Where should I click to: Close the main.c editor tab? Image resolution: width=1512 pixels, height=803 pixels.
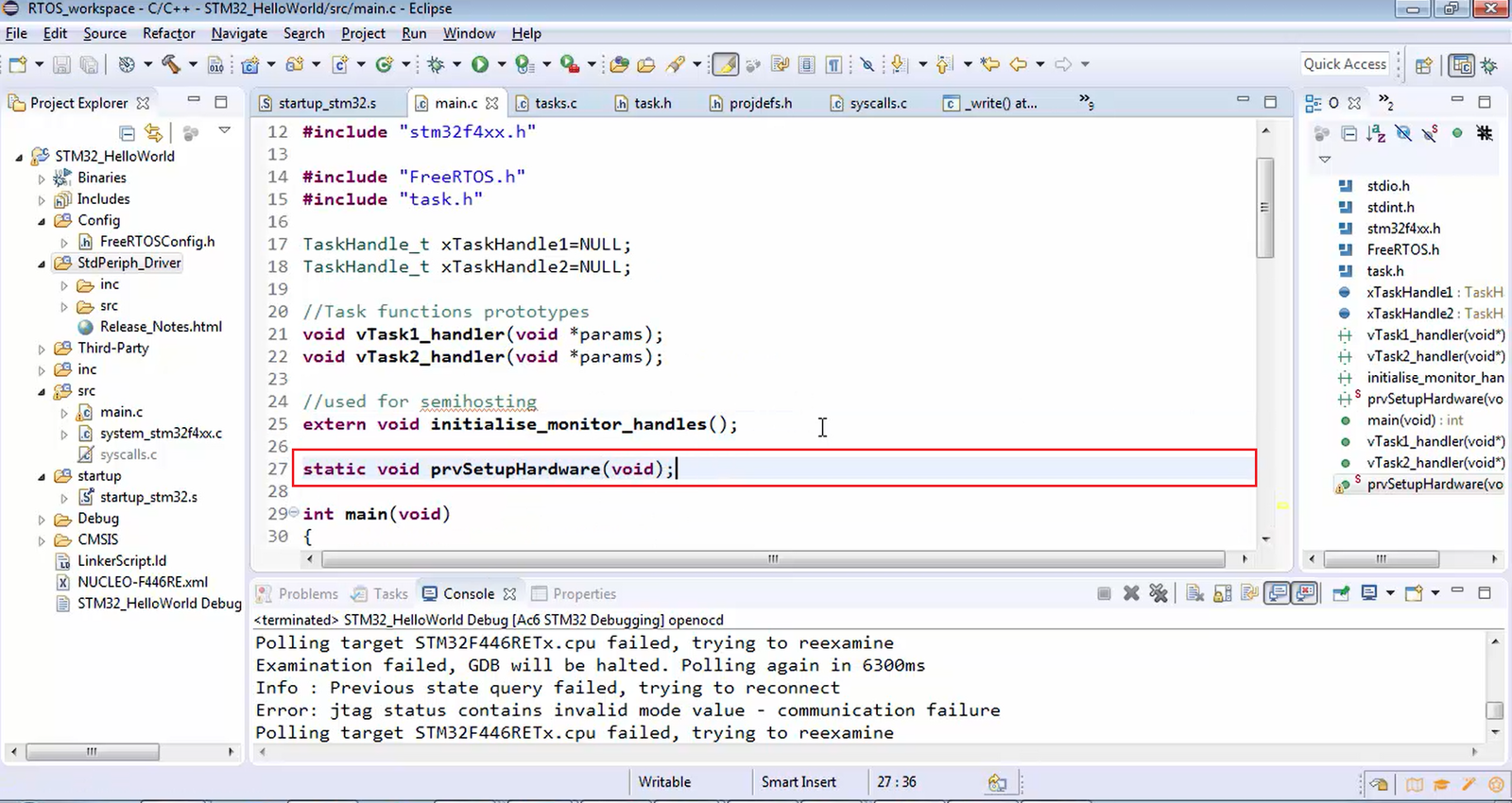click(x=491, y=103)
